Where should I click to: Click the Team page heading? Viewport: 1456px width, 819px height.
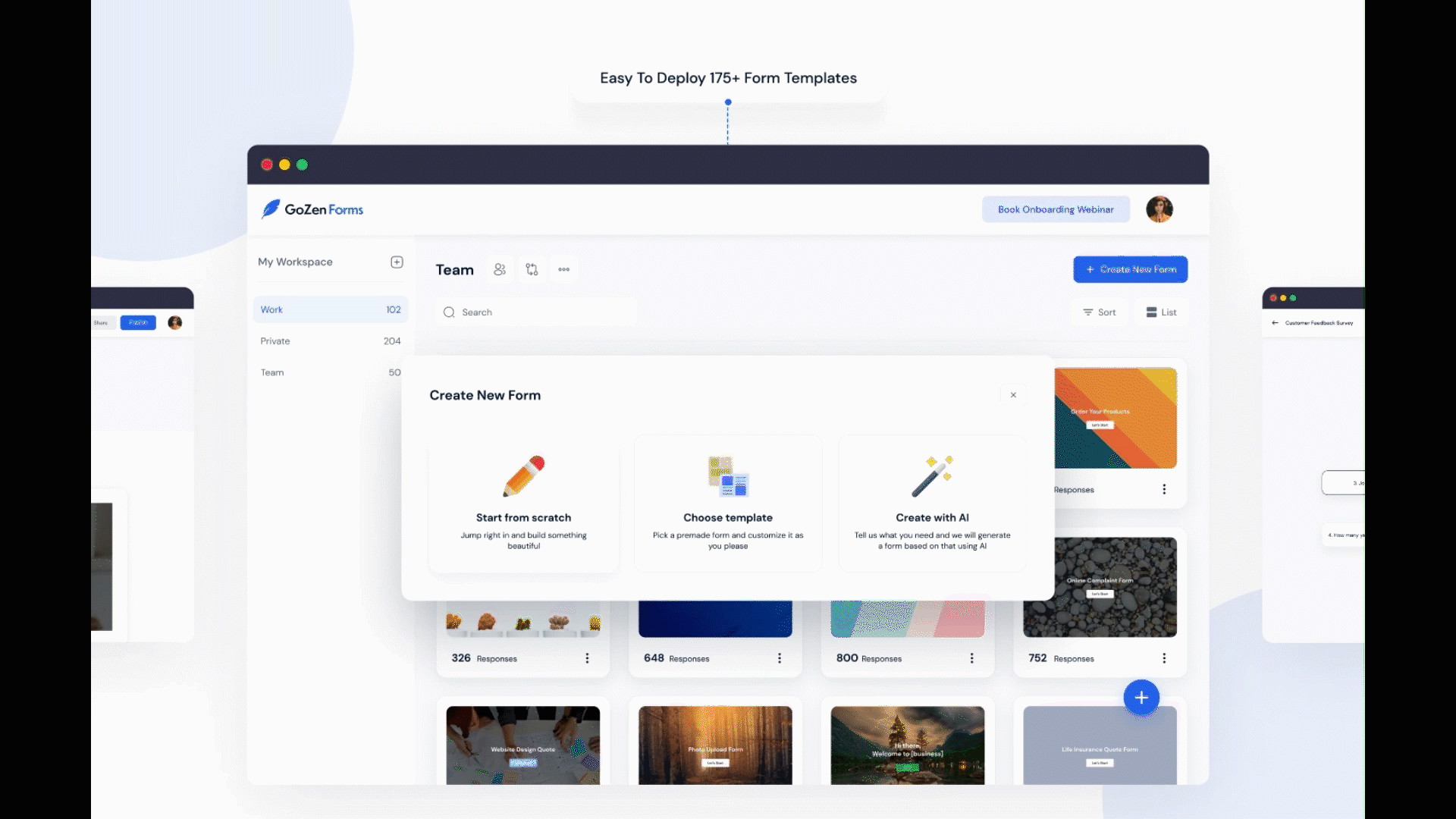tap(454, 270)
